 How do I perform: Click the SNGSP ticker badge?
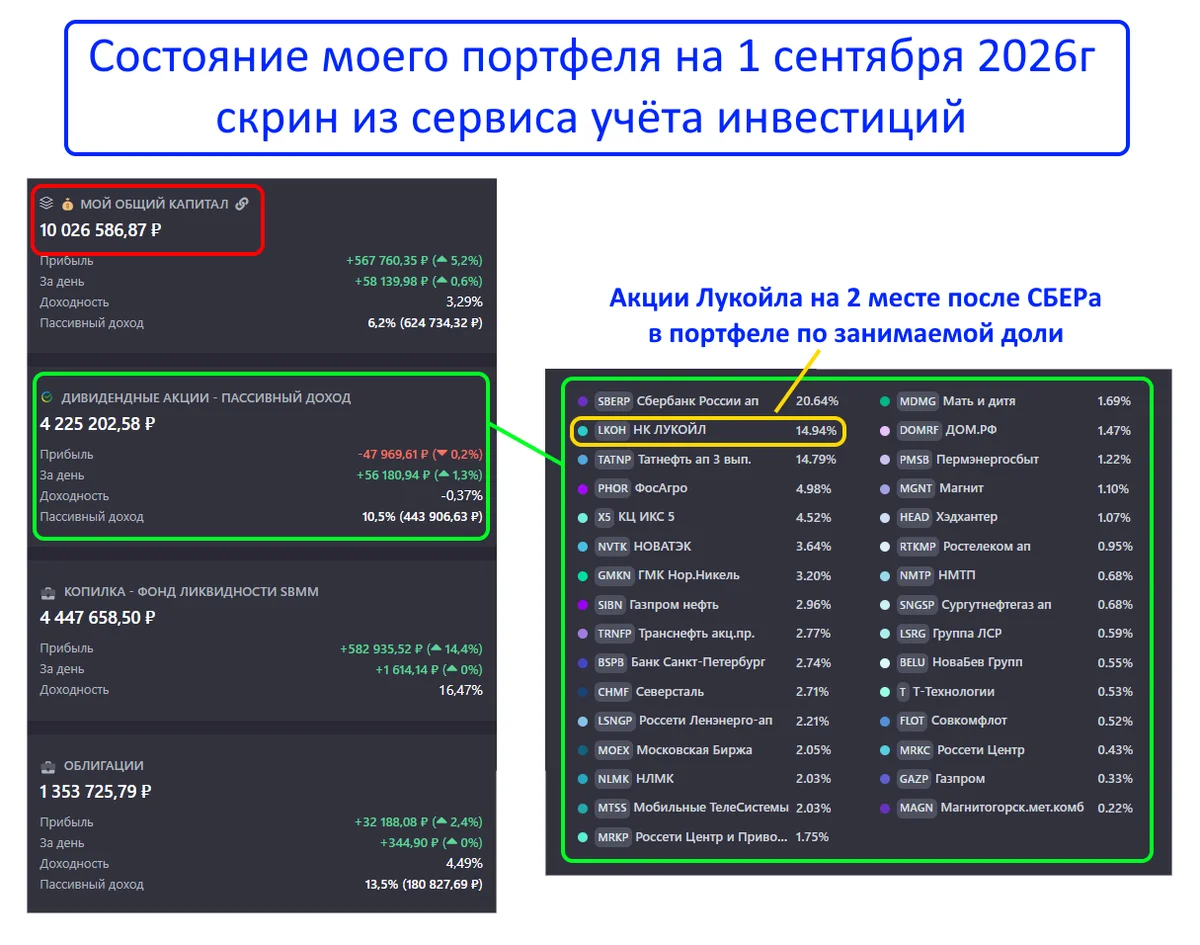pyautogui.click(x=916, y=604)
